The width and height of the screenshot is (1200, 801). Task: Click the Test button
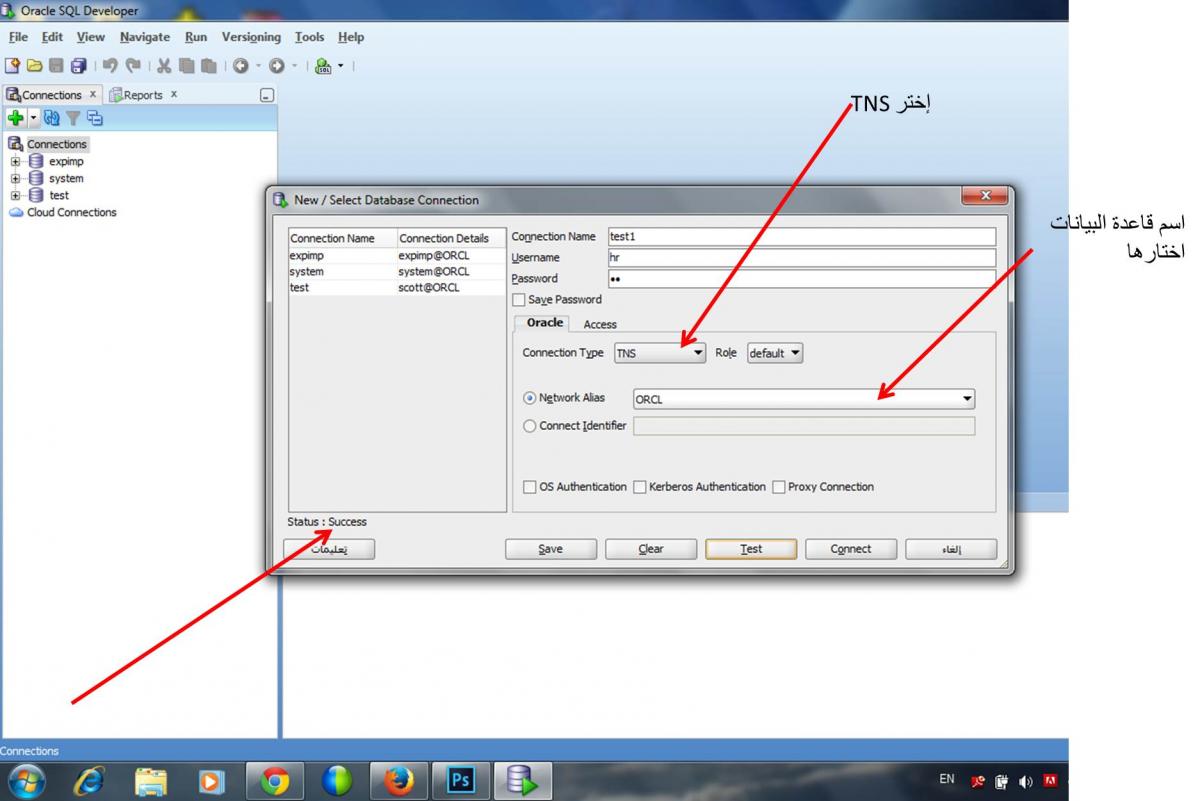(x=751, y=549)
